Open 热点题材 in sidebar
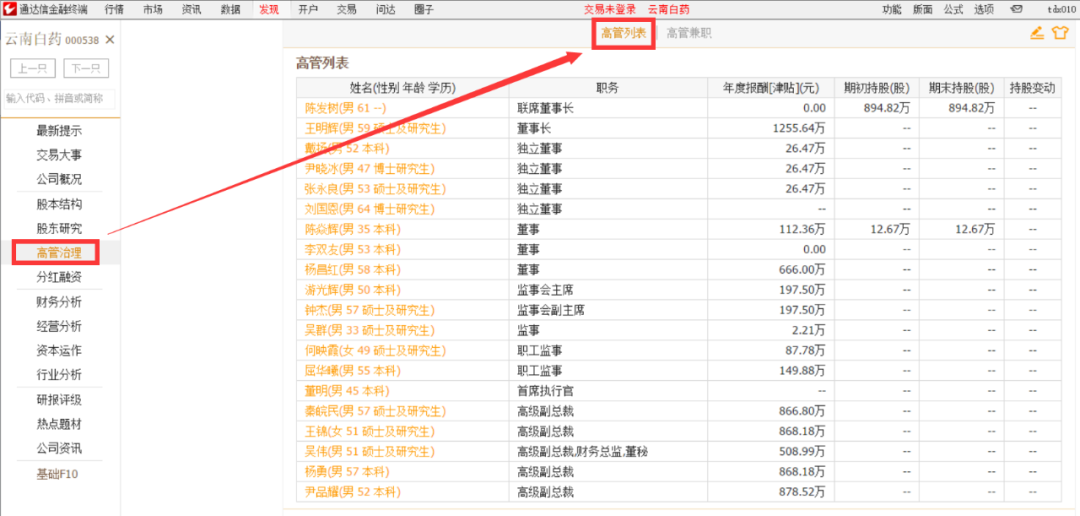The height and width of the screenshot is (516, 1080). coord(59,424)
